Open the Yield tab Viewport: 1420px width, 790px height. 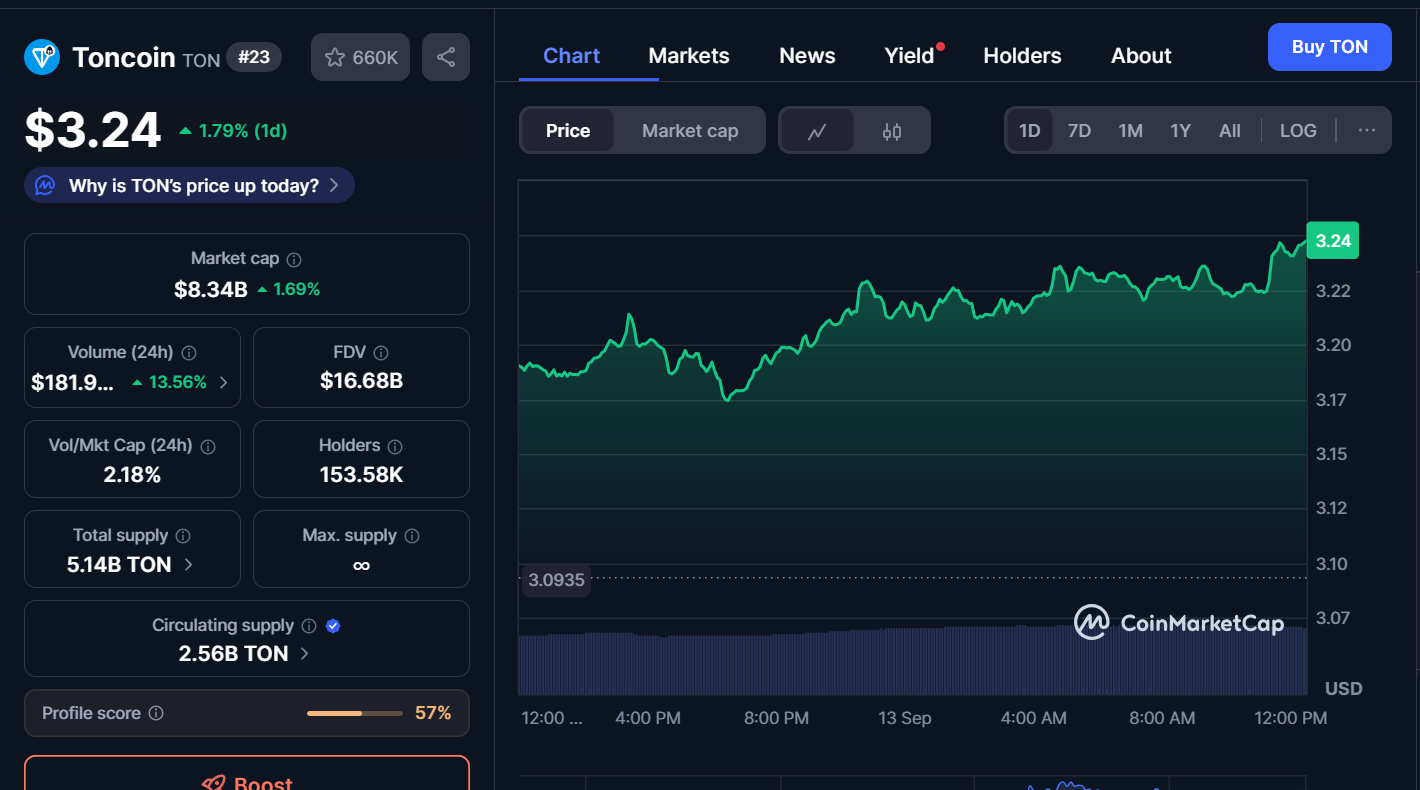[909, 56]
